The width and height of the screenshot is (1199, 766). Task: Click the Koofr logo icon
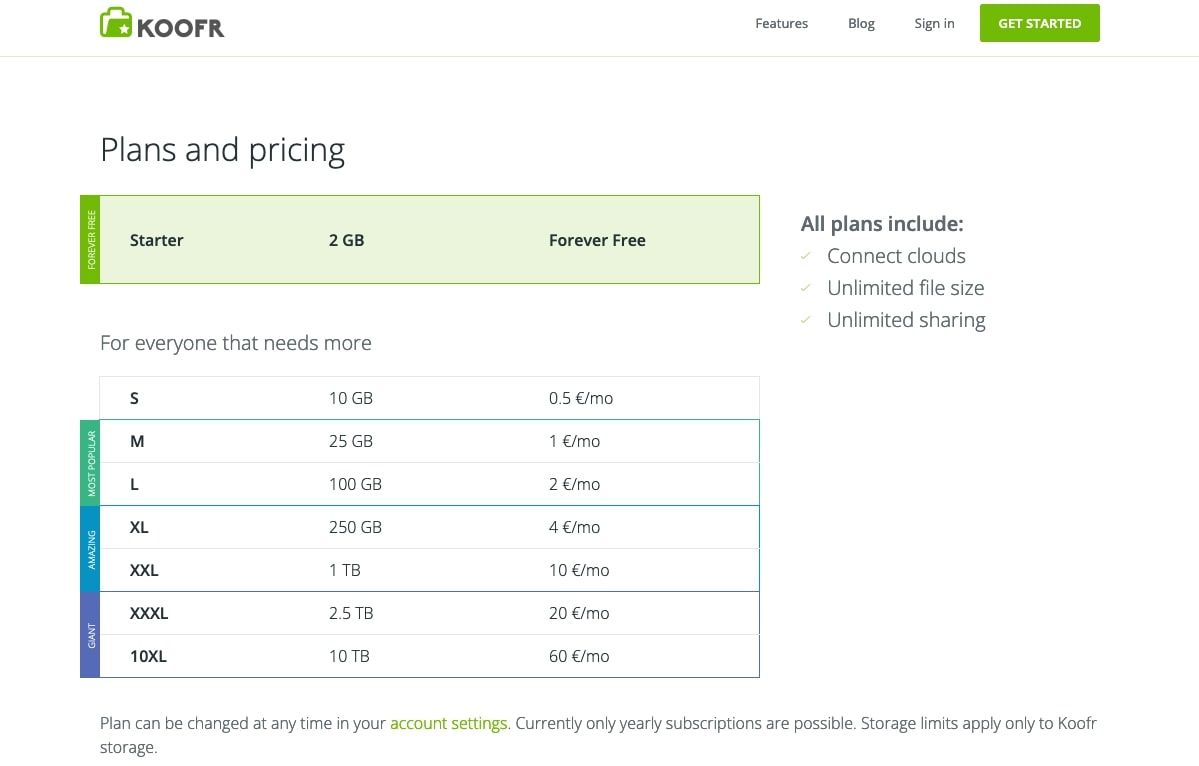(x=116, y=23)
